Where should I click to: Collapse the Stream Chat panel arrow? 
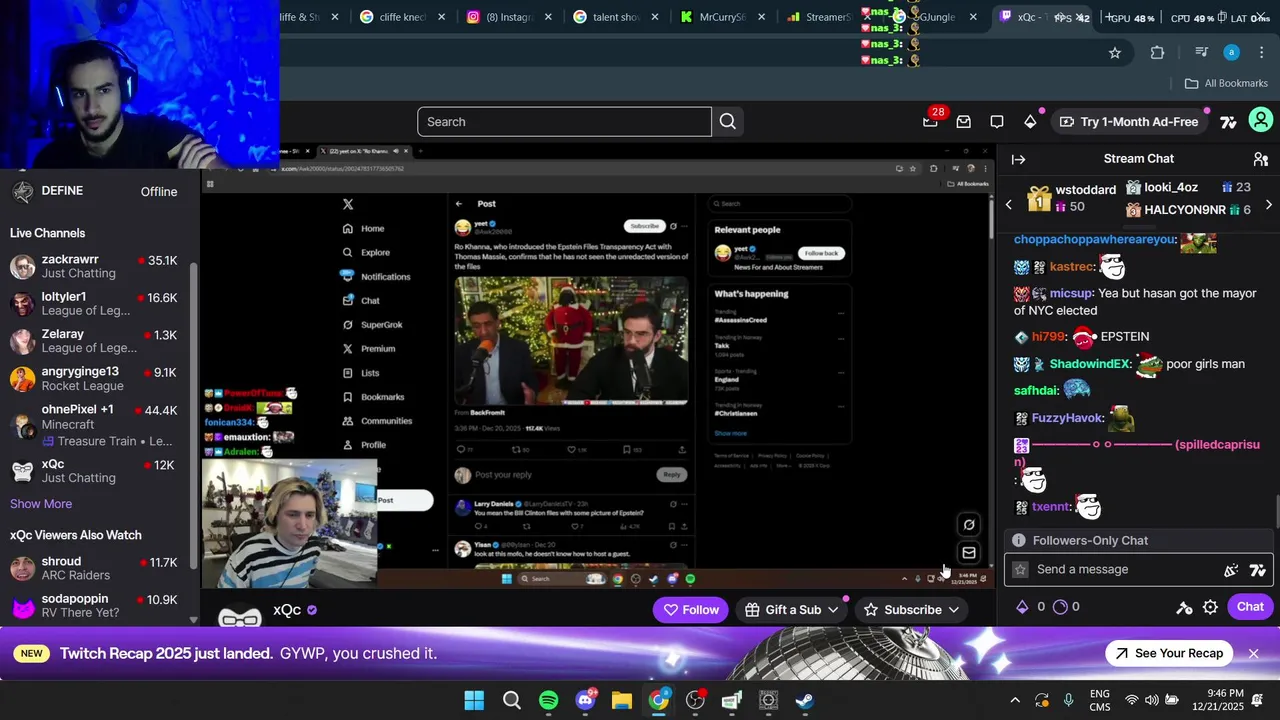pyautogui.click(x=1018, y=159)
